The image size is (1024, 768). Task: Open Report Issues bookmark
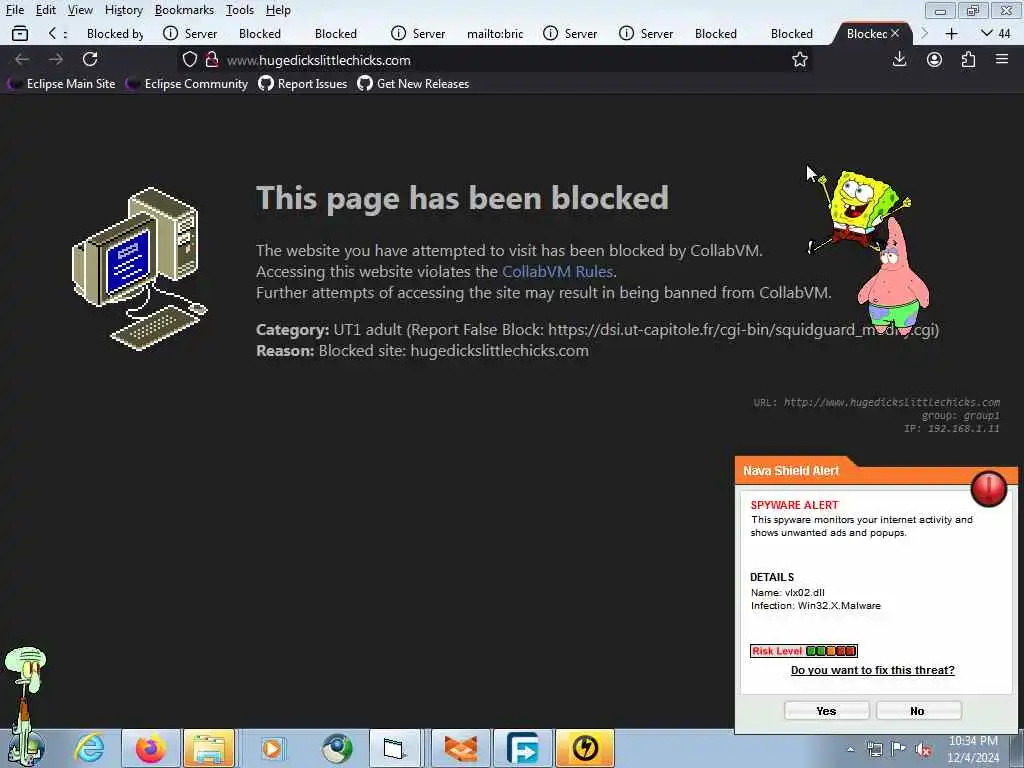pos(303,84)
